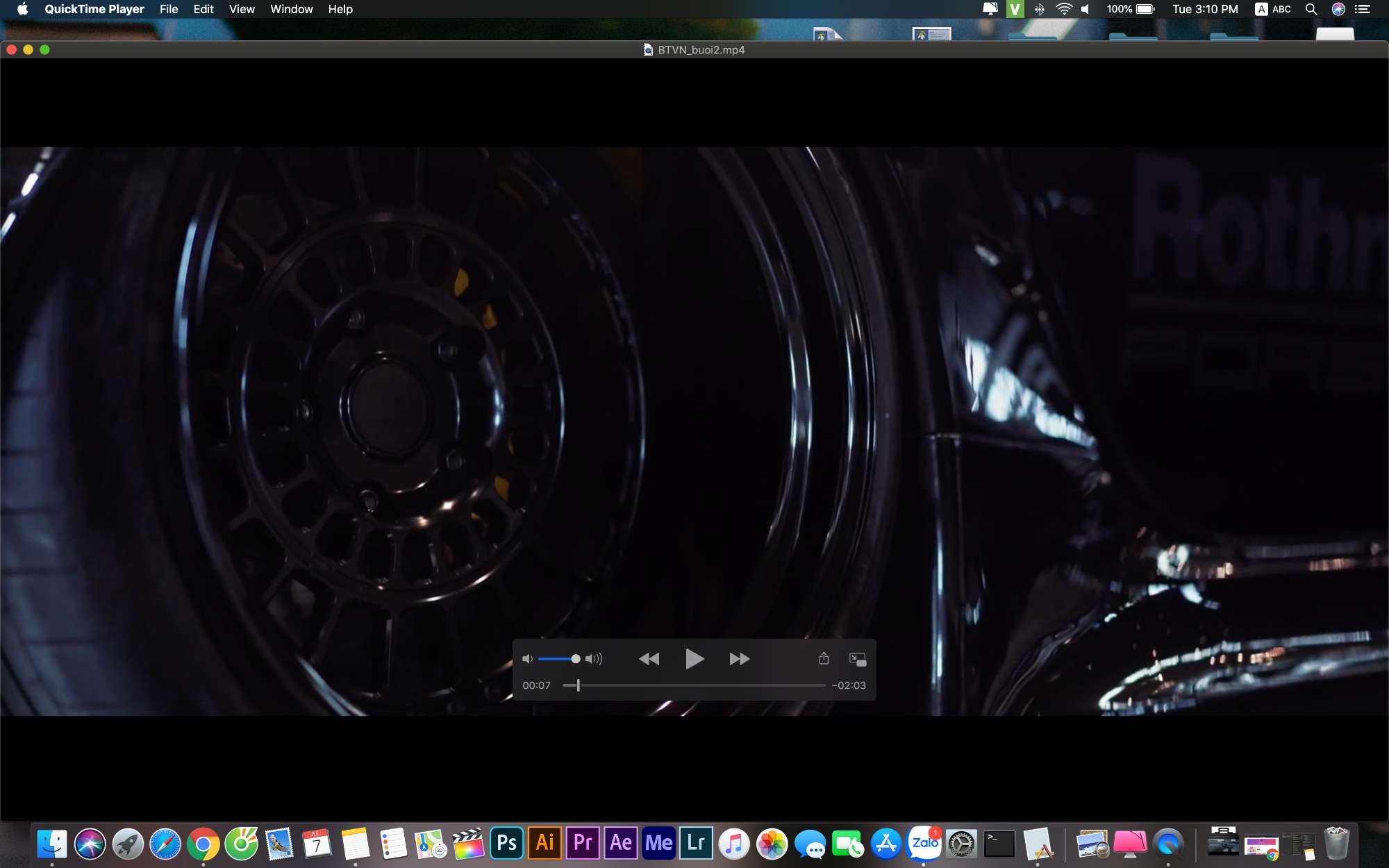Open Terminal from the Dock
Viewport: 1389px width, 868px height.
(999, 844)
